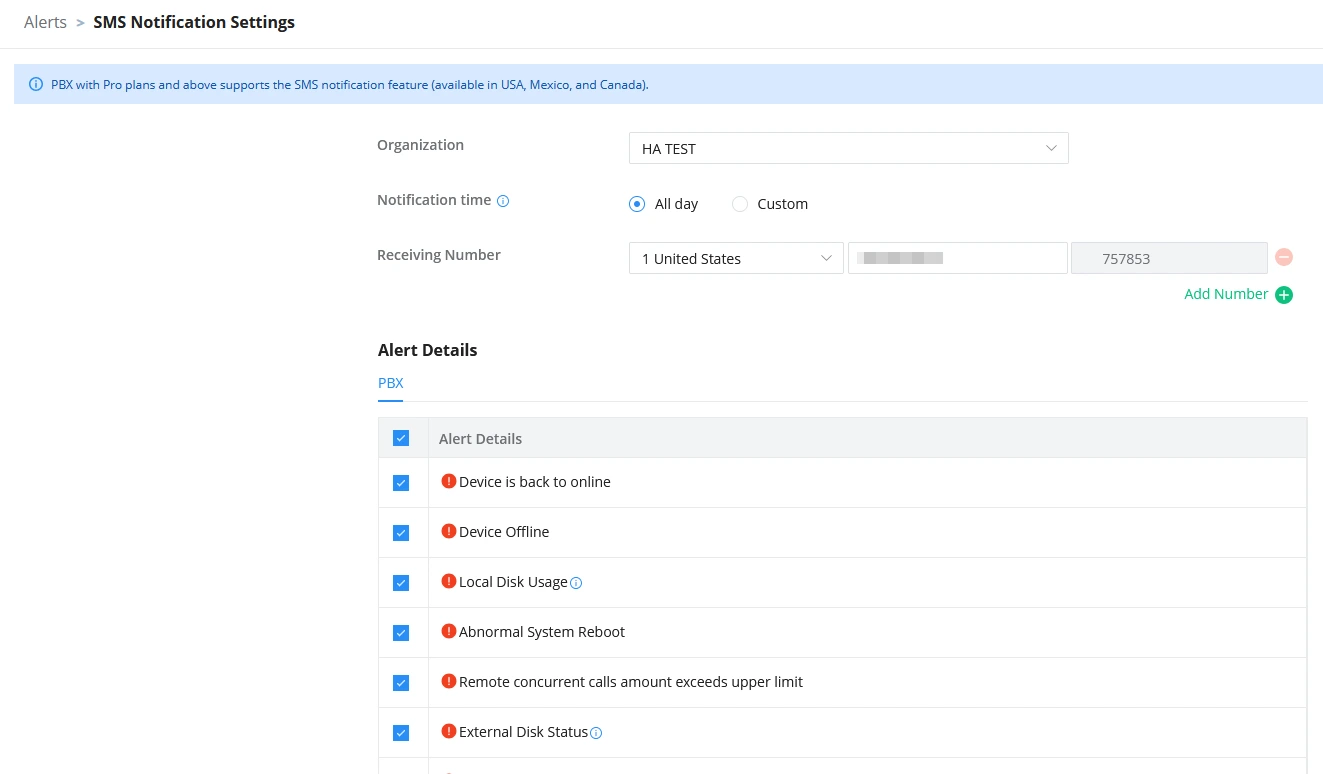Screen dimensions: 1323x774
Task: Click the verification code field showing 757853
Action: pos(1169,258)
